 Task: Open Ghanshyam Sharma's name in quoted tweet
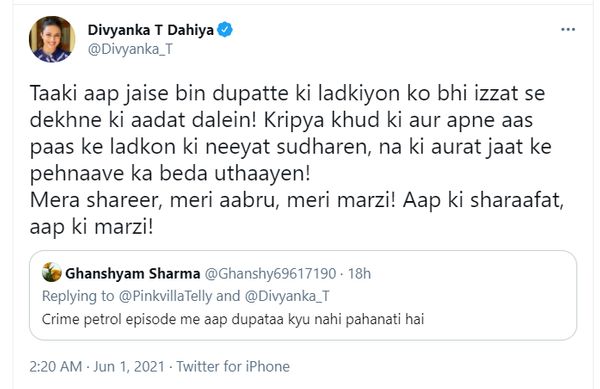pos(132,273)
